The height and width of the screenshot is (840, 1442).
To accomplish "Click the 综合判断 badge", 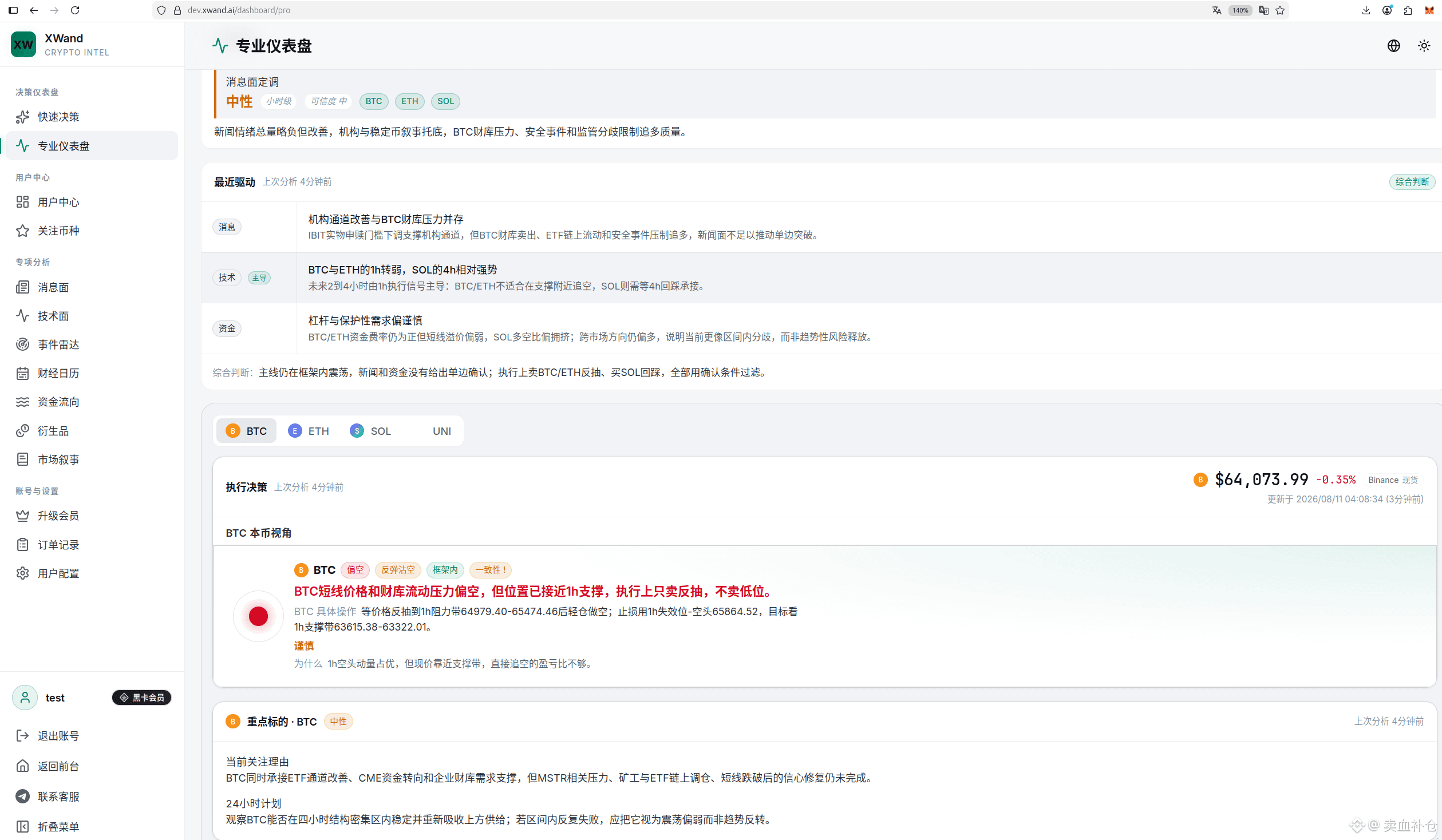I will pyautogui.click(x=1412, y=182).
